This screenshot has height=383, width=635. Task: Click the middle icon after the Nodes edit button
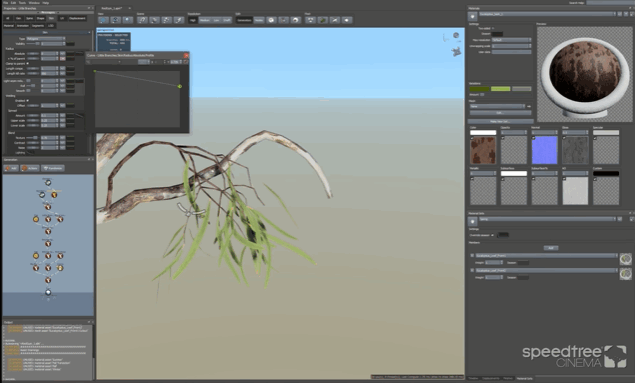pos(283,20)
